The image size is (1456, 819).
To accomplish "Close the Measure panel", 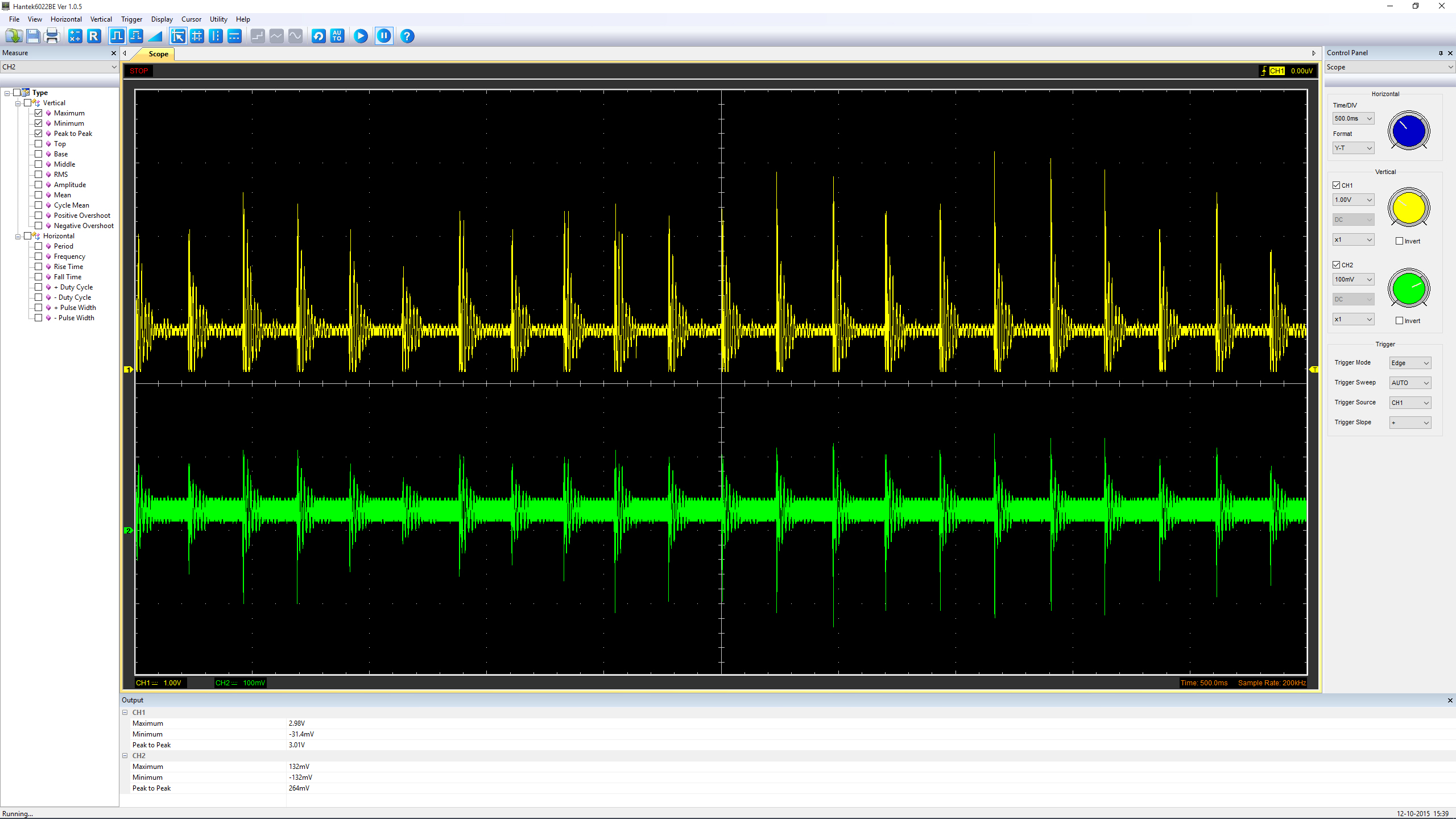I will (x=113, y=53).
